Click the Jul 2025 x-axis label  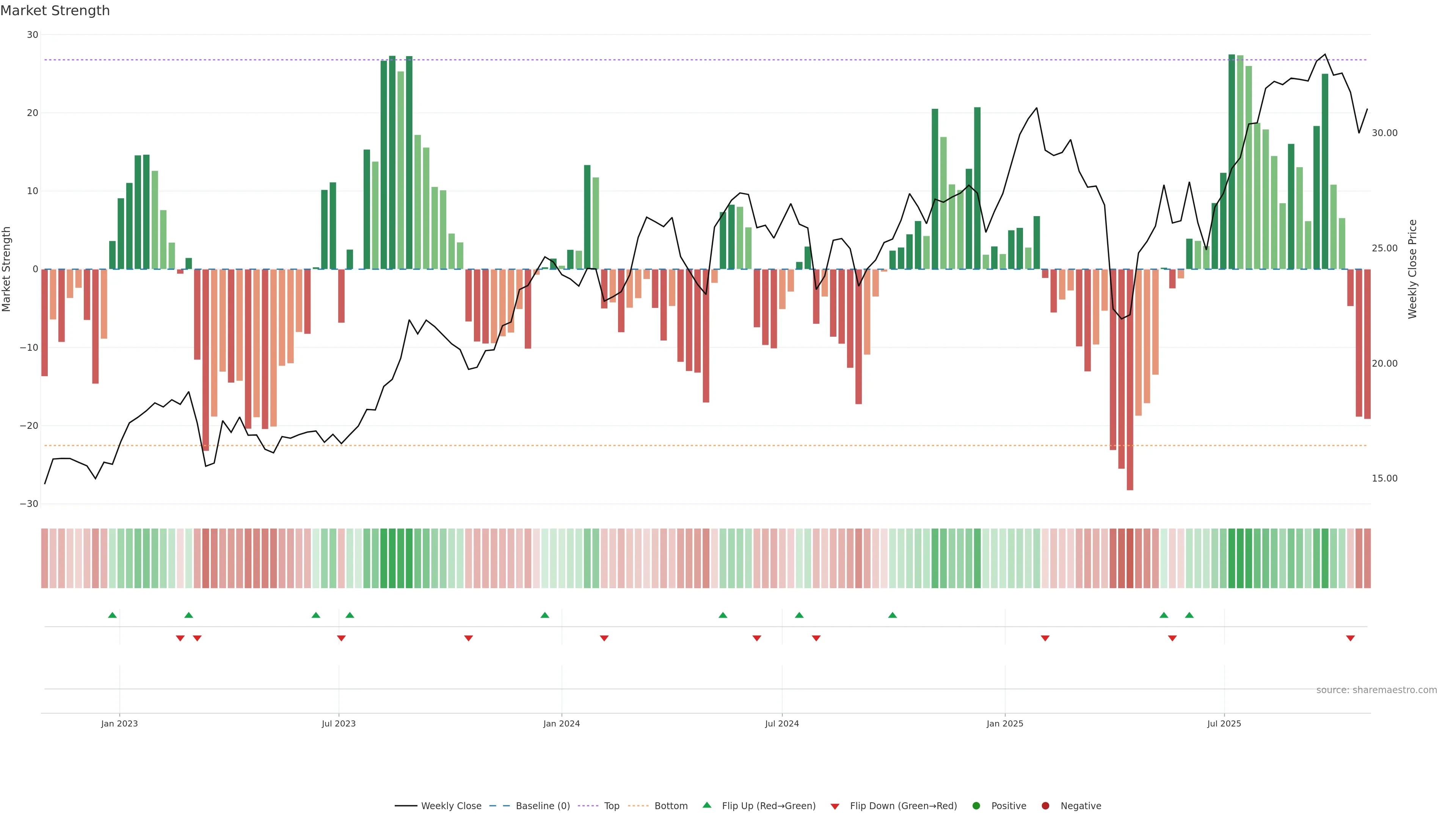(x=1224, y=723)
